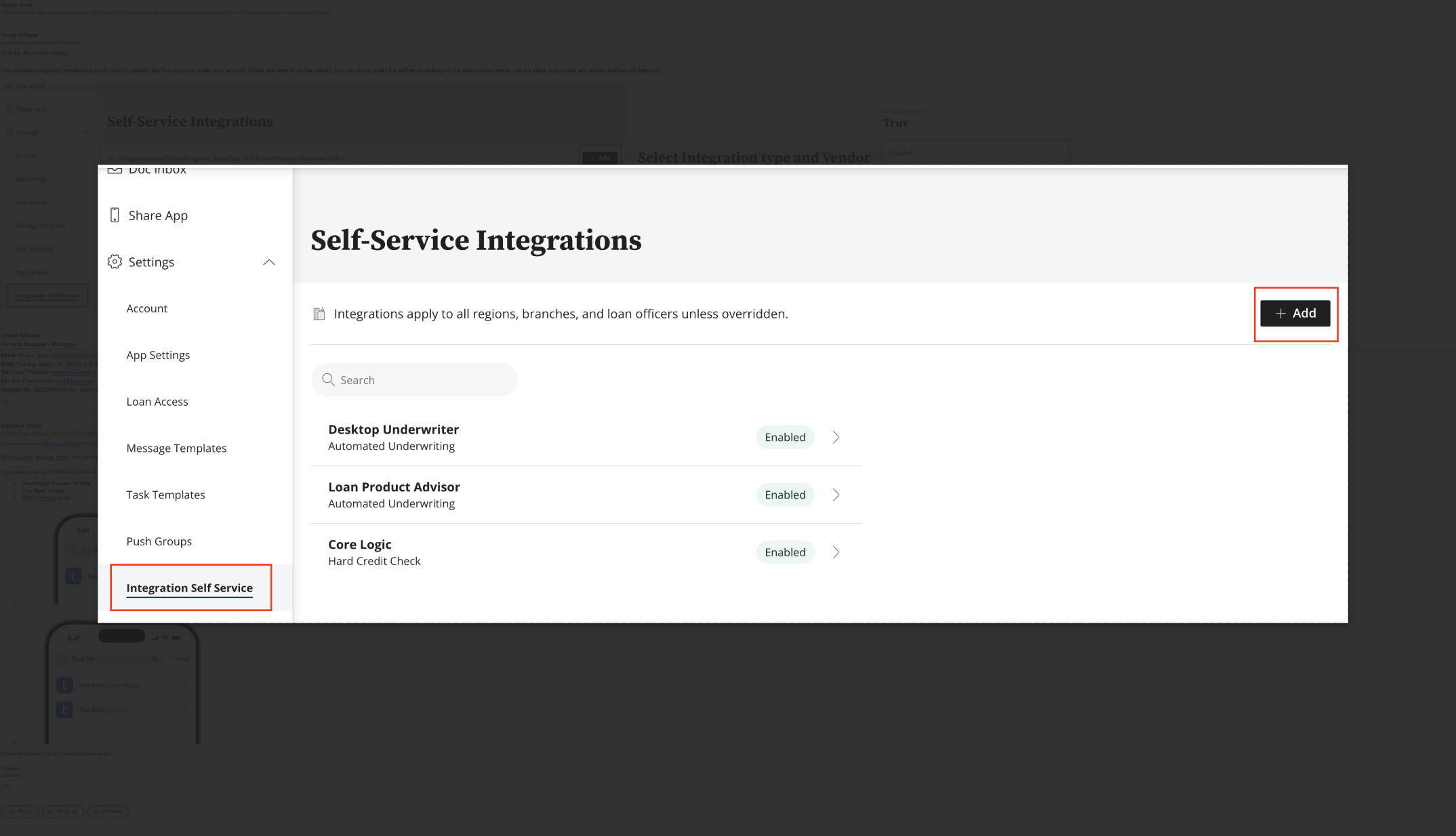Expand Loan Product Advisor row chevron
1456x836 pixels.
tap(836, 495)
